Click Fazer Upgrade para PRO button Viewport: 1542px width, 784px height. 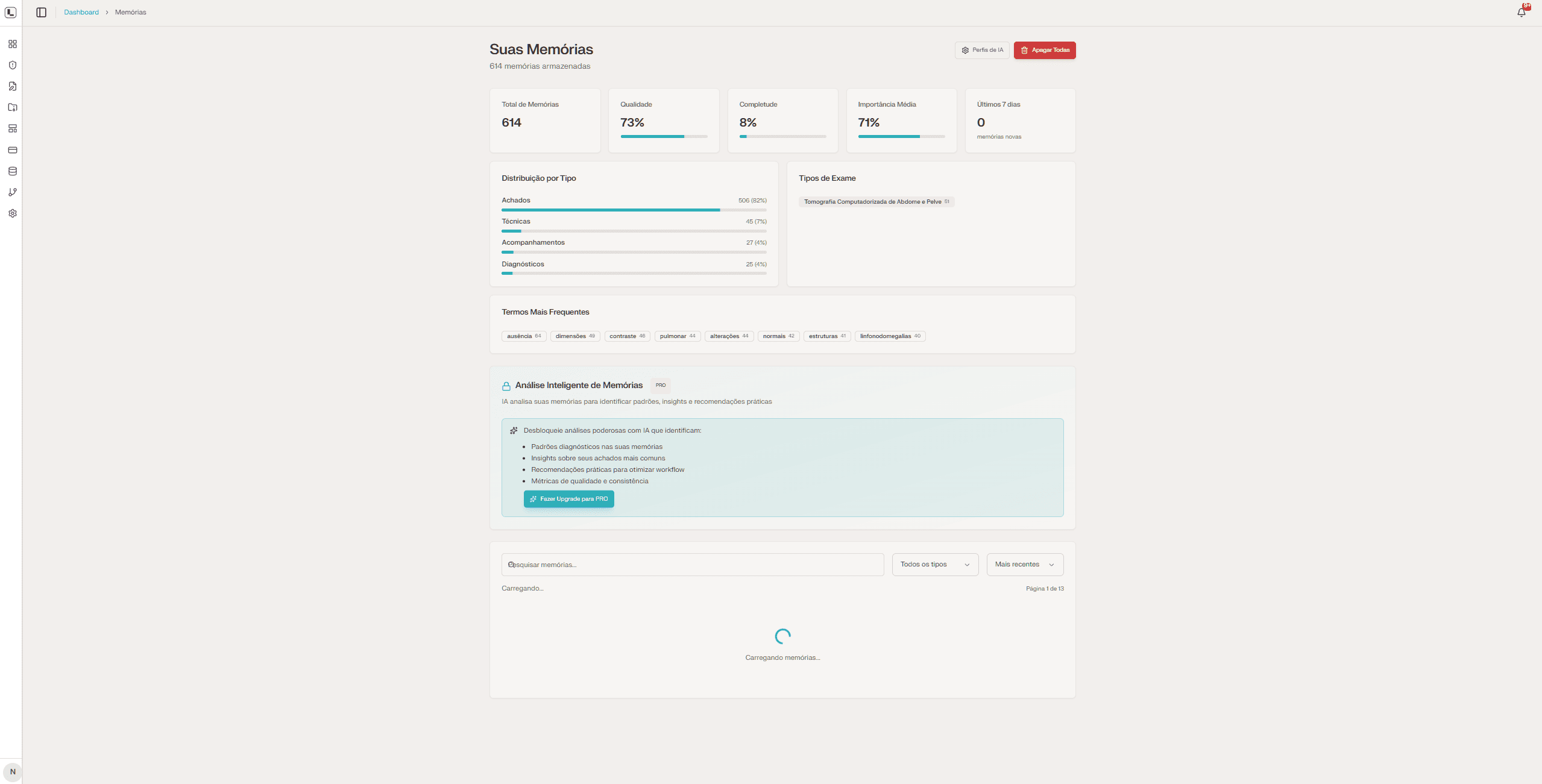[x=568, y=499]
